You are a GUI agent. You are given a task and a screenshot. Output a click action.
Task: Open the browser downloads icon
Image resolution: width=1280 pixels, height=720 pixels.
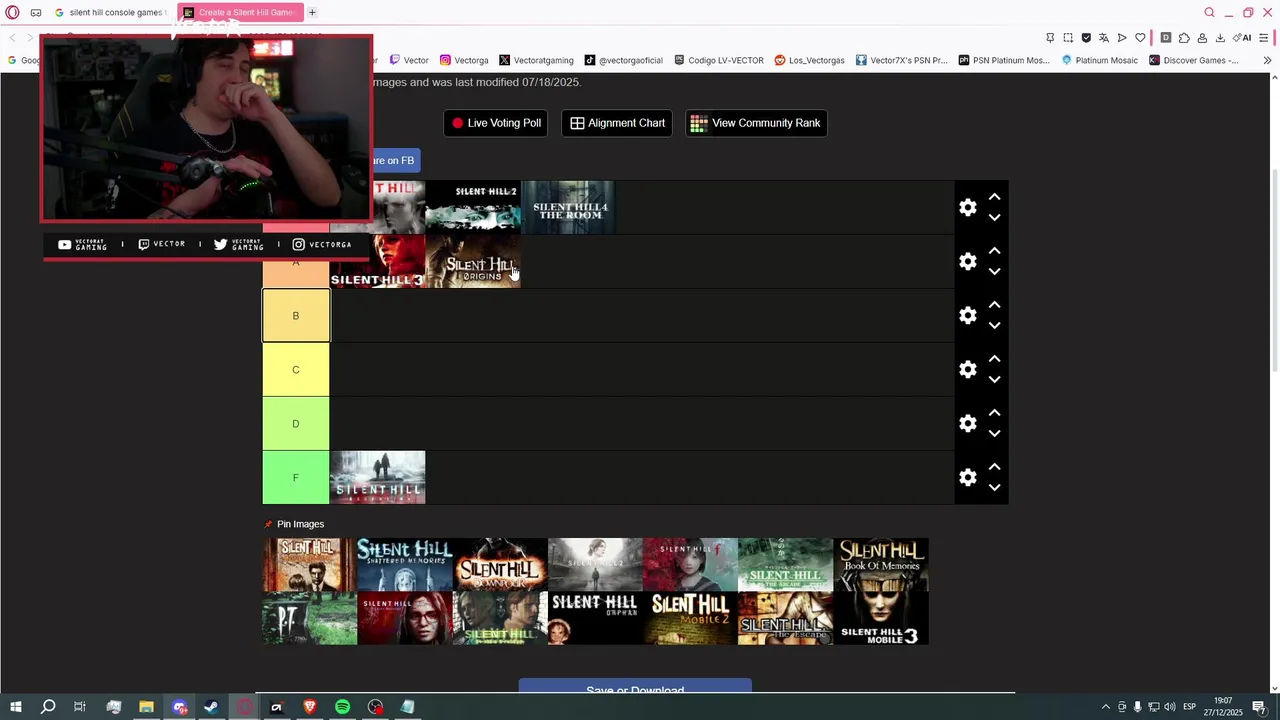[1220, 38]
